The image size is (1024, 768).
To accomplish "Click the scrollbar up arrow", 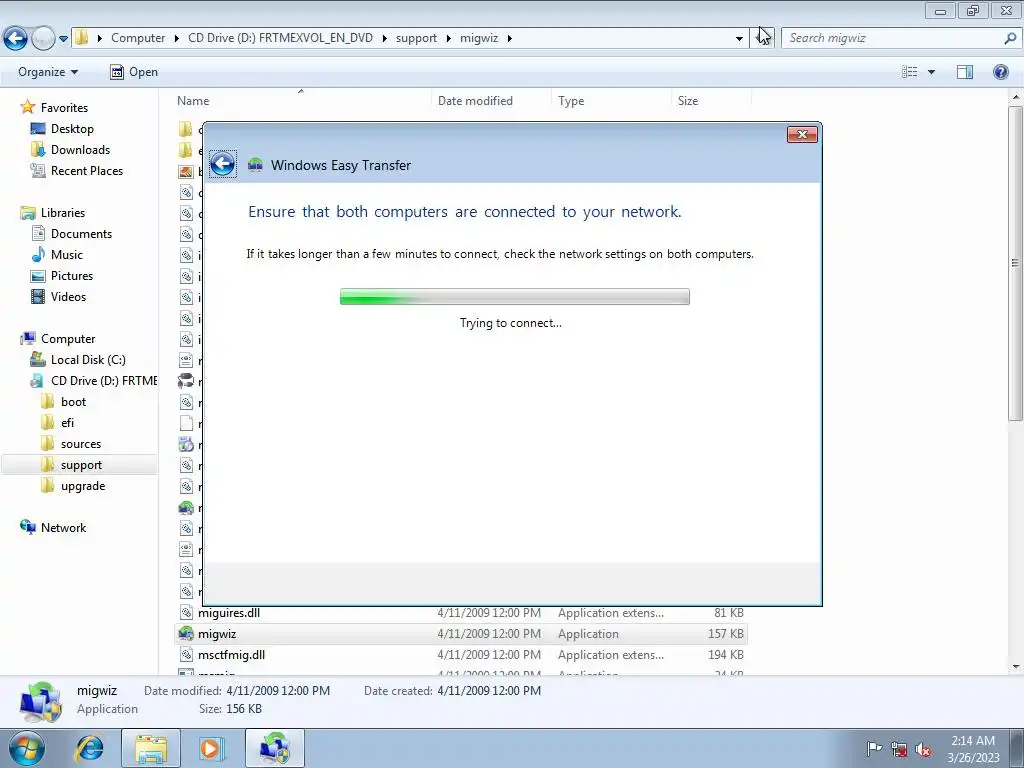I will point(1016,97).
